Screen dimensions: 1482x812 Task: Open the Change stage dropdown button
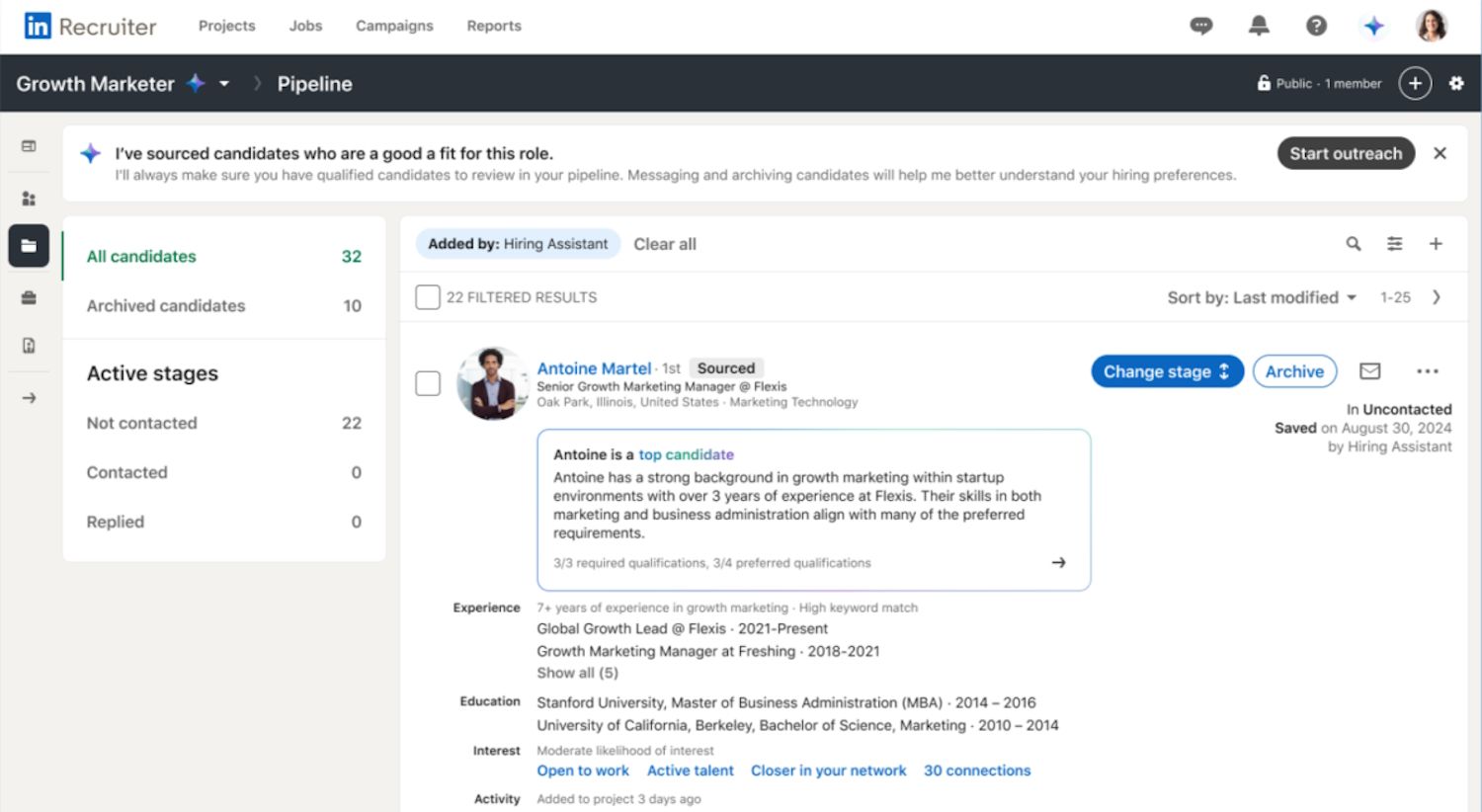click(1167, 371)
